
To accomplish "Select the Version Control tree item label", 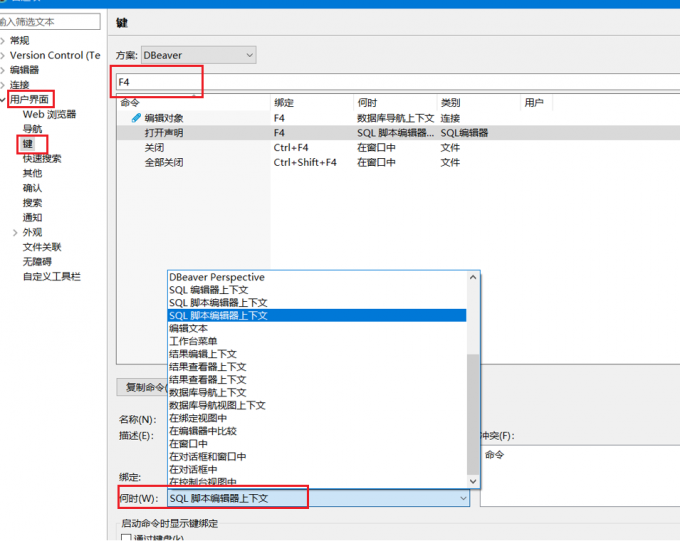I will pos(55,55).
